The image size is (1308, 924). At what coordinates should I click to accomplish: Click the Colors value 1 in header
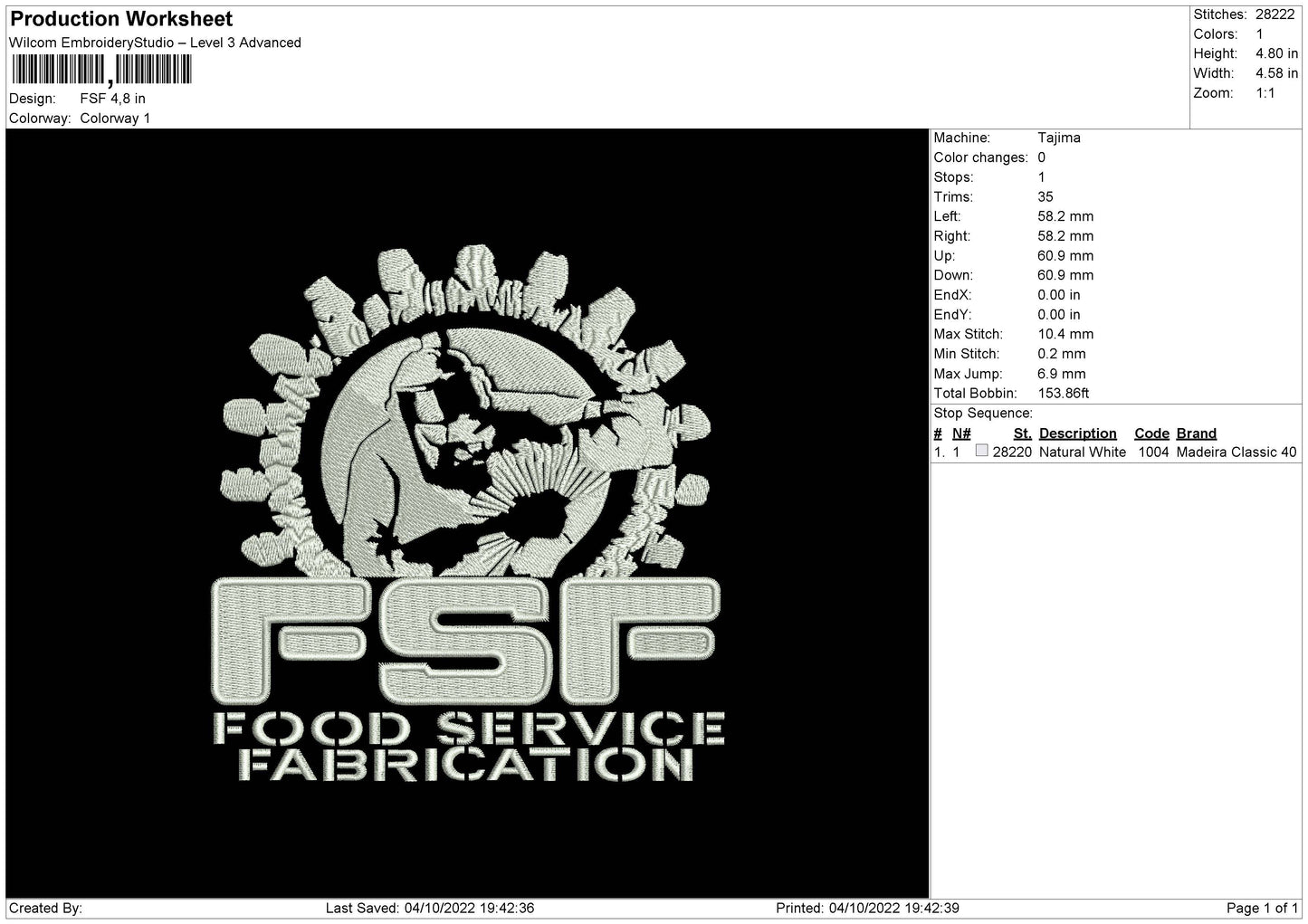[x=1259, y=34]
